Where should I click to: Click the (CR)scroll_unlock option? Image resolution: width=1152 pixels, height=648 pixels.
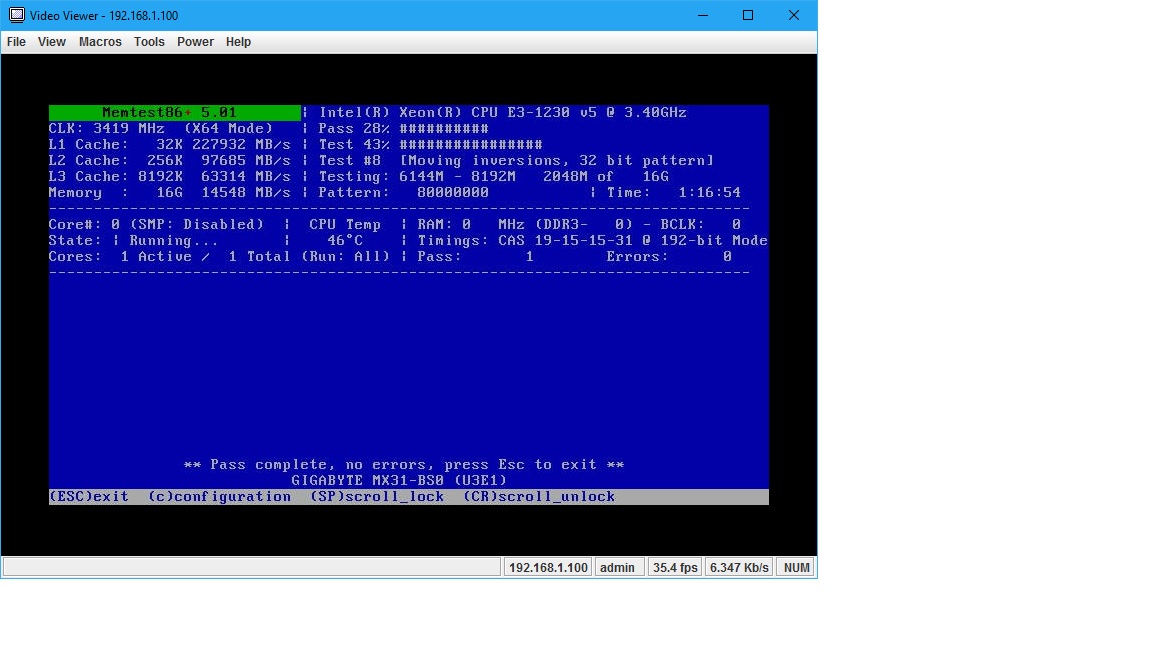(539, 497)
